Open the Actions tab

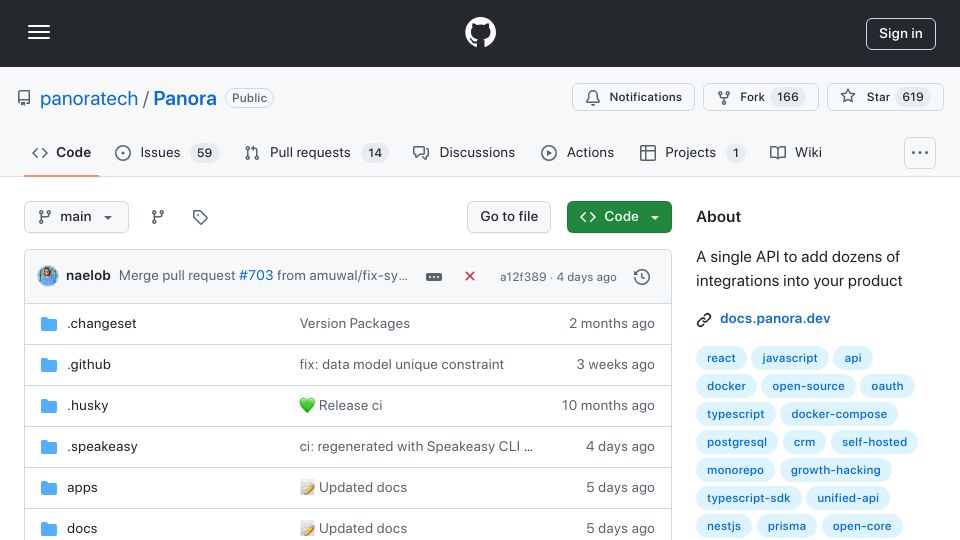577,152
